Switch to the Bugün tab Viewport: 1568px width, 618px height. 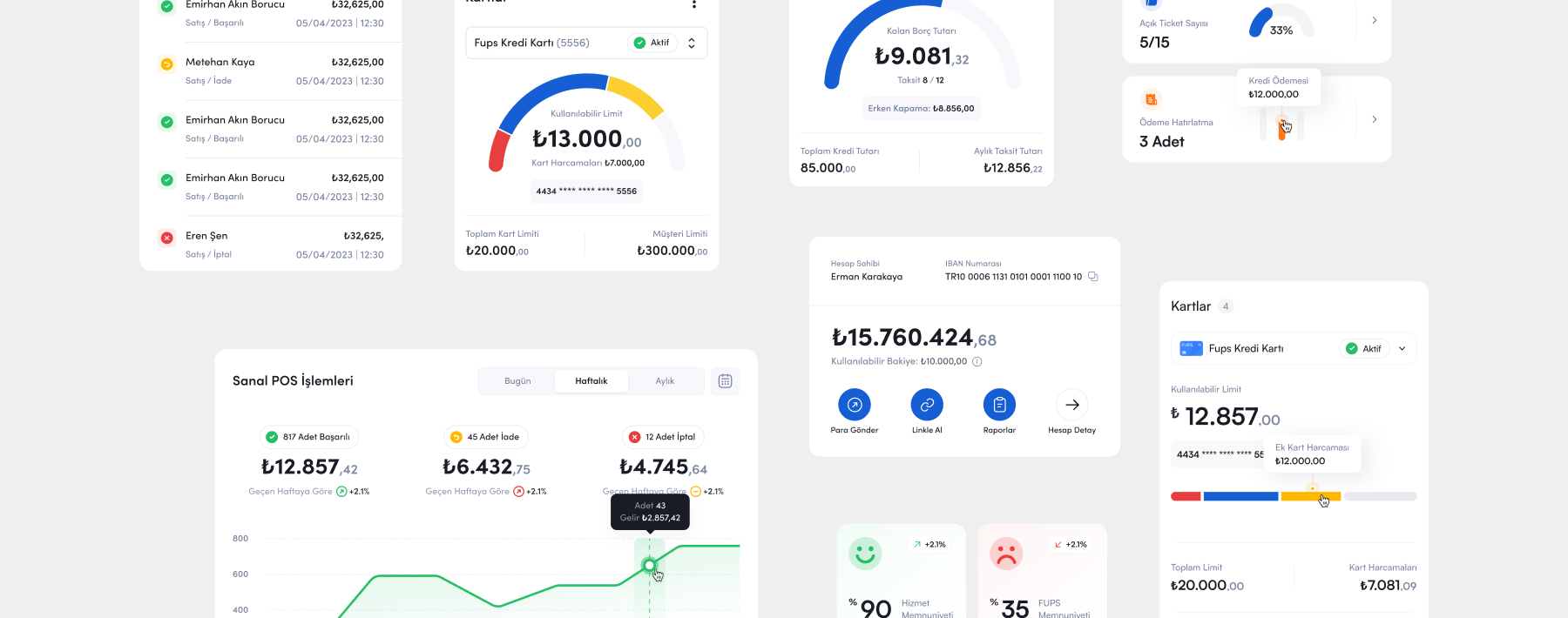pos(517,381)
